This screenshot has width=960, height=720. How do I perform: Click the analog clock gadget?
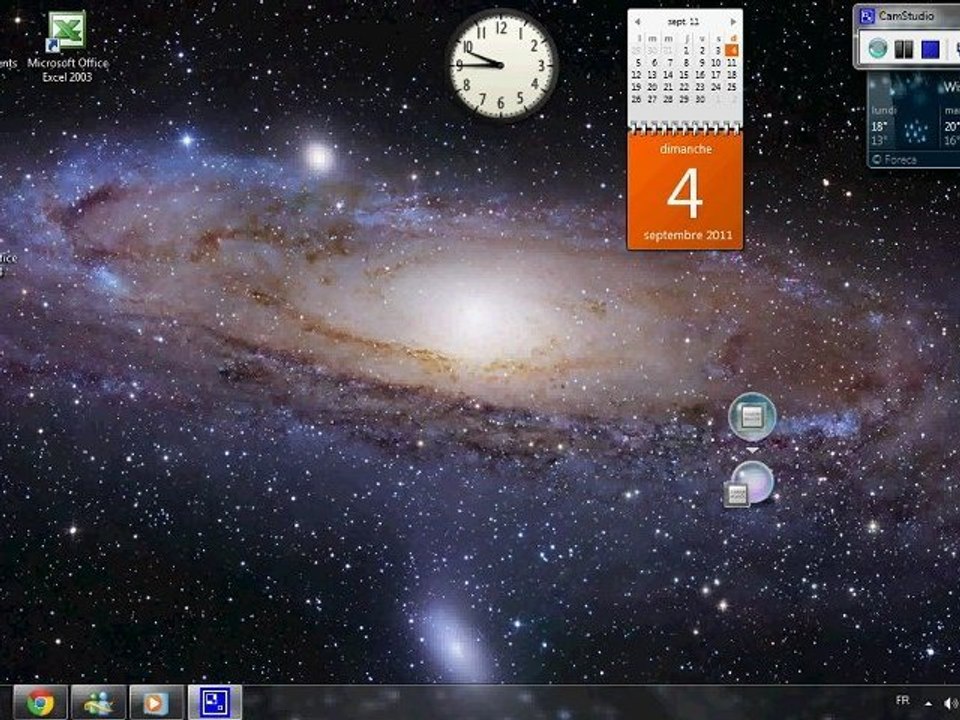pos(501,64)
